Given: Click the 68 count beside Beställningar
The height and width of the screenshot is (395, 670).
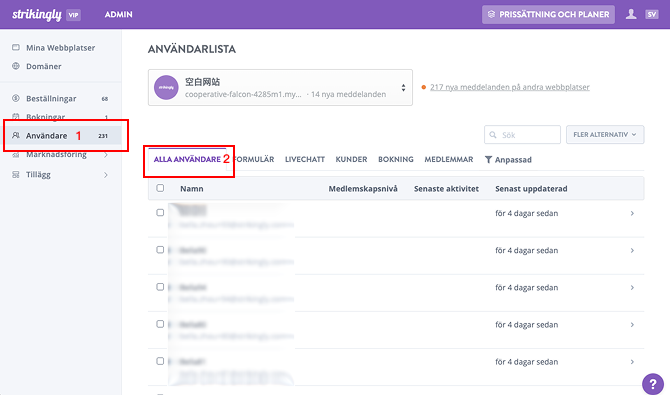Looking at the screenshot, I should point(105,99).
